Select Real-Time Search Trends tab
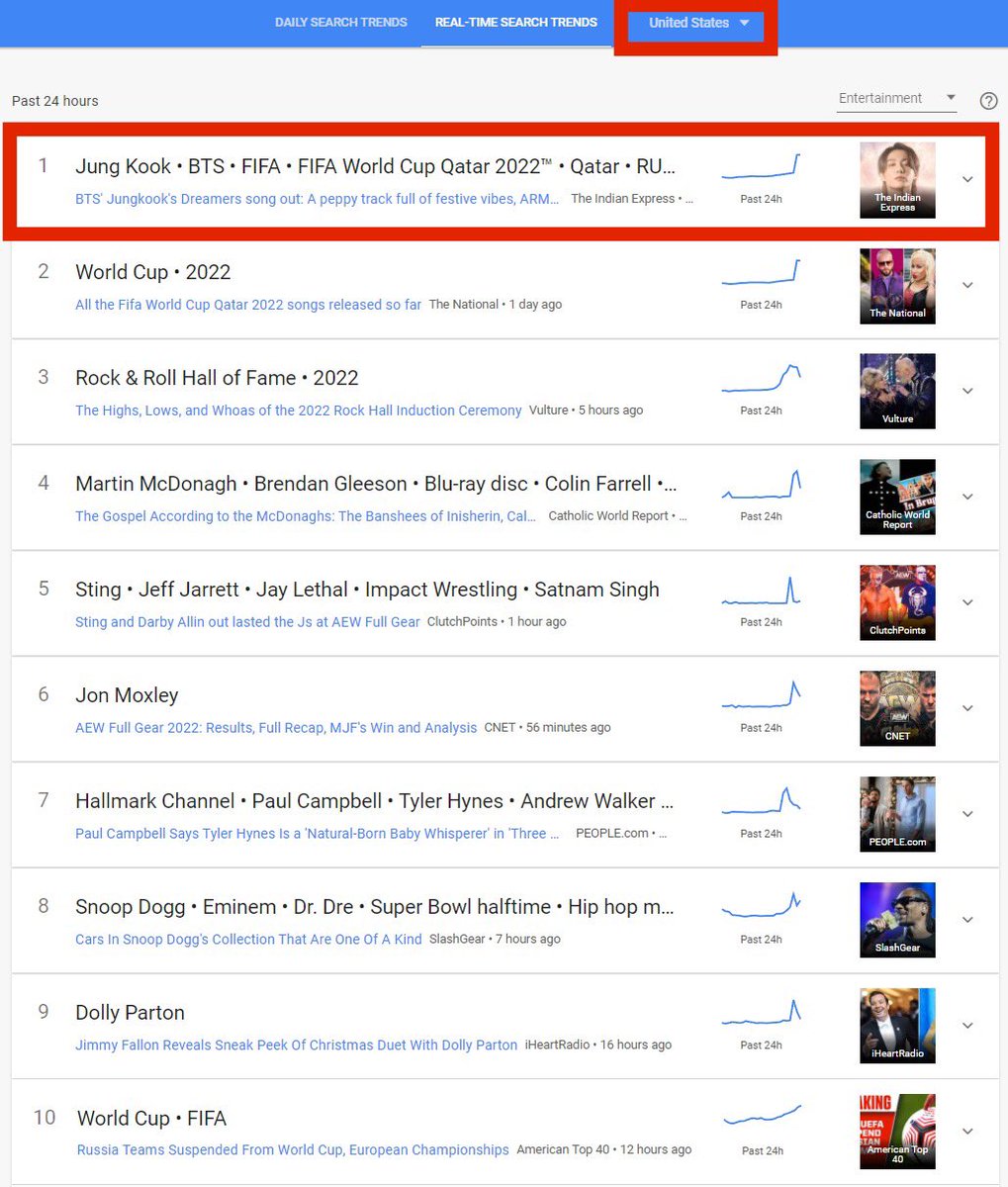The image size is (1008, 1187). pos(516,22)
